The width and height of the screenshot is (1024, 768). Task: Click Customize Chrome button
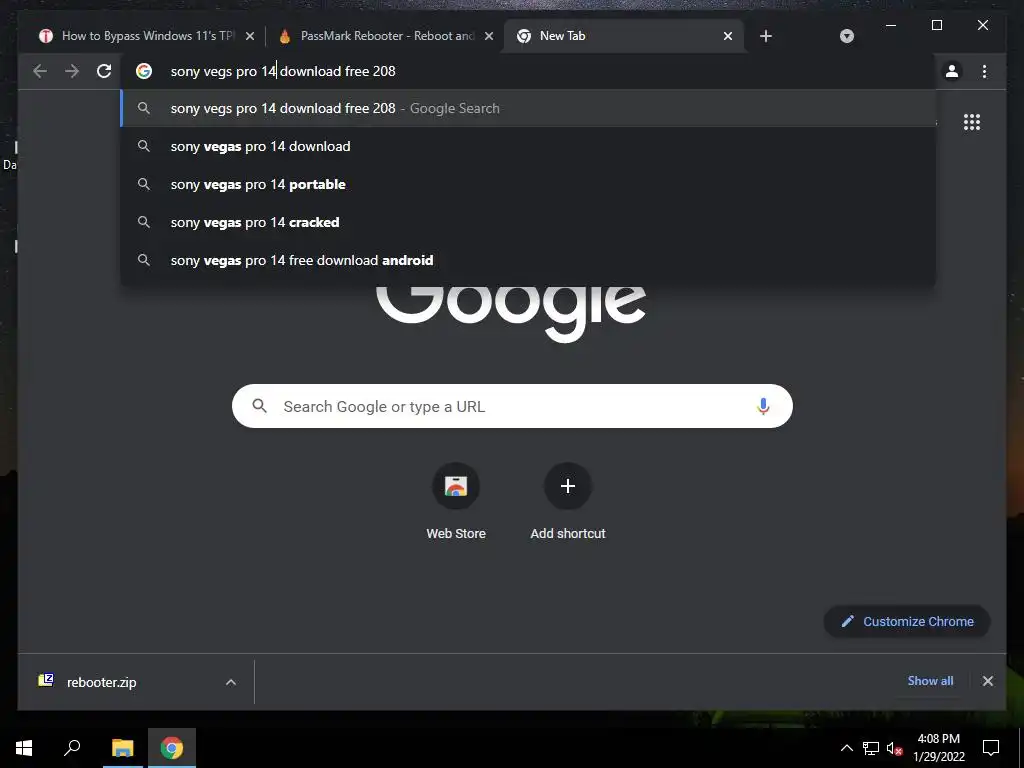[x=907, y=622]
